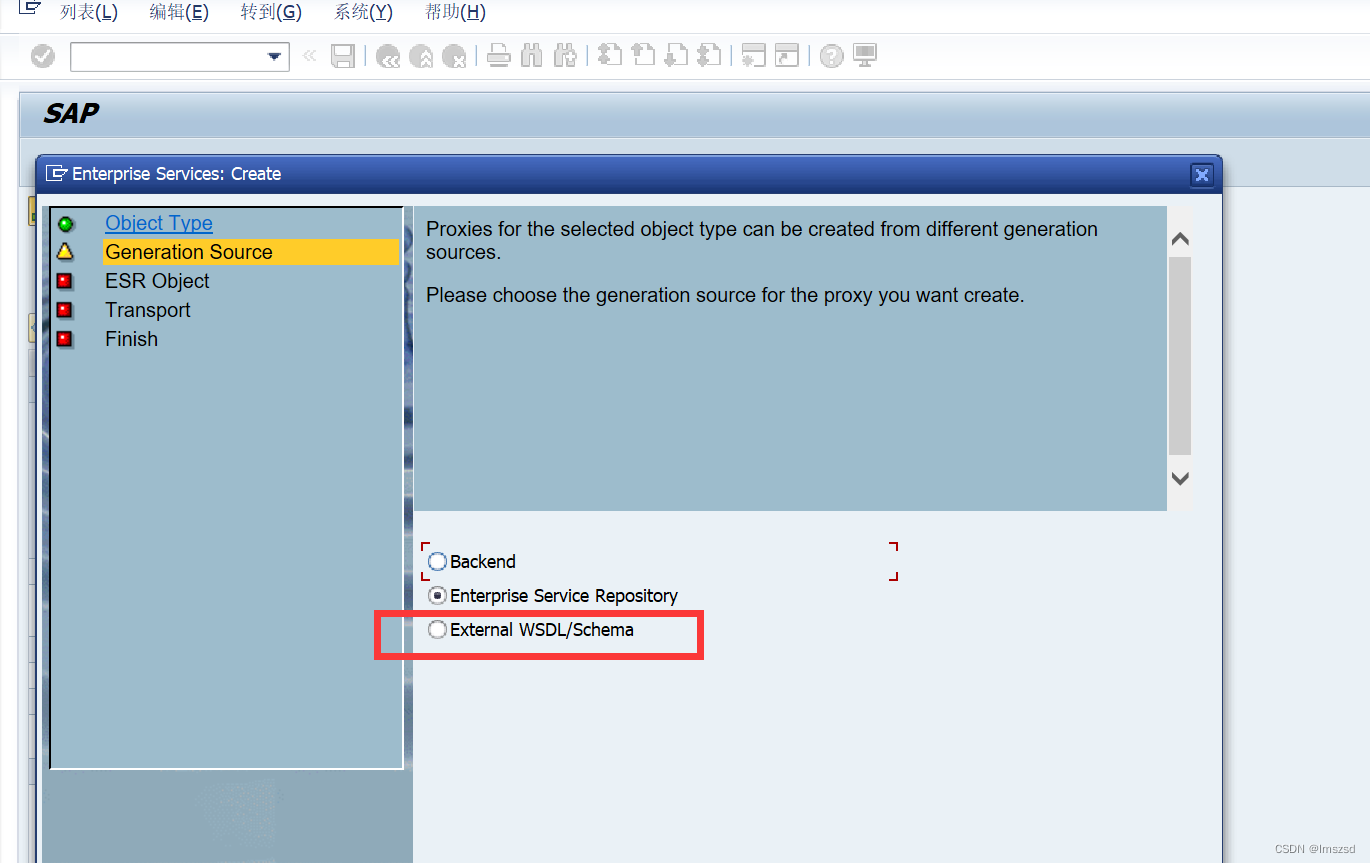Click the Exit up-arrow round icon

pyautogui.click(x=421, y=57)
